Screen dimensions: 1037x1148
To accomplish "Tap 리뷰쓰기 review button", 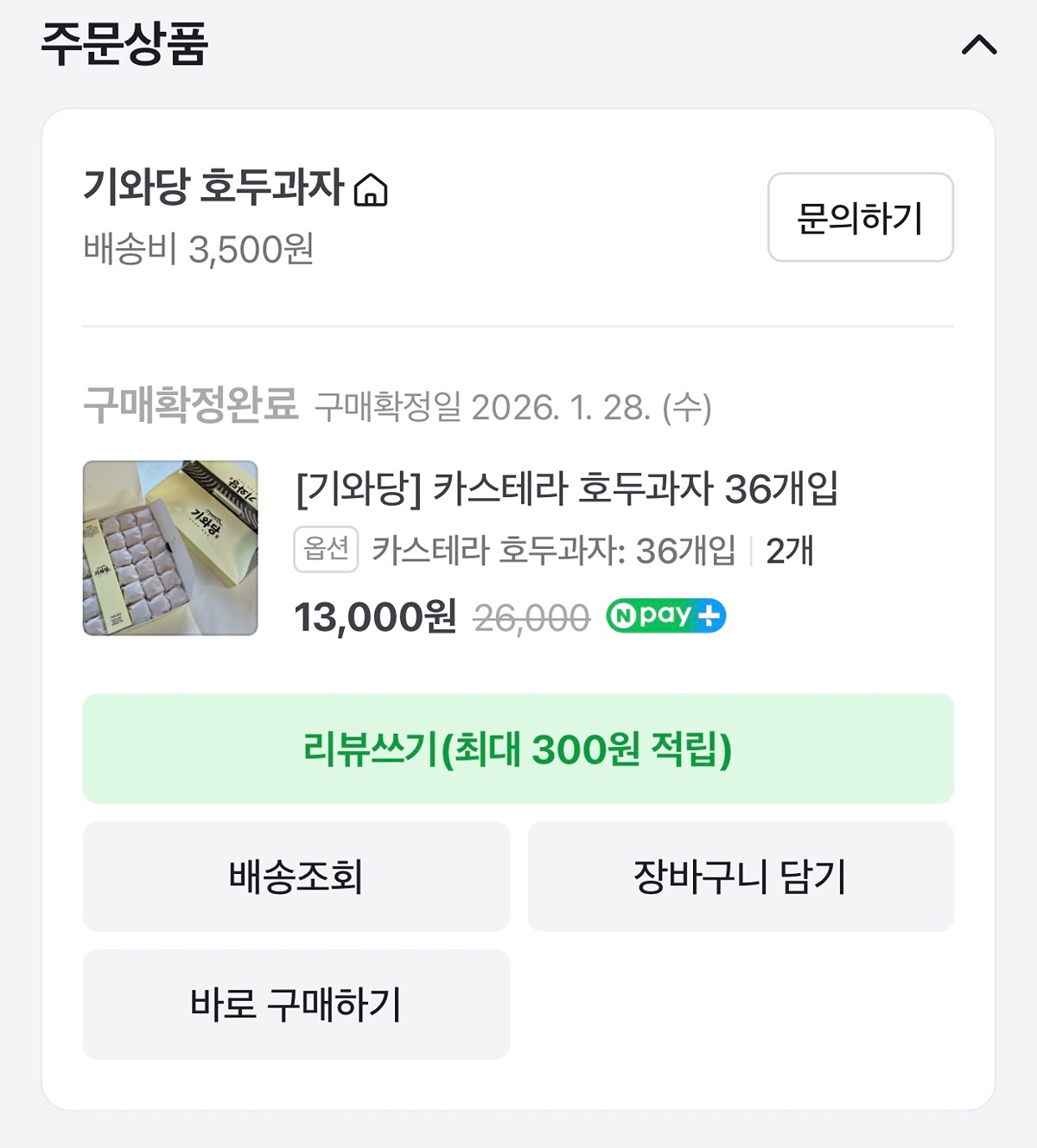I will coord(518,749).
